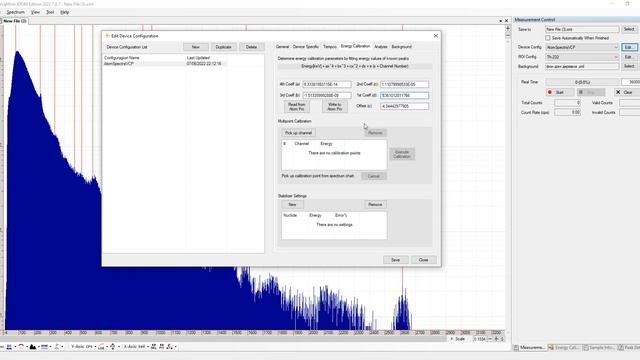Viewport: 640px width, 360px height.
Task: Click the X Scale value field
Action: tap(480, 339)
